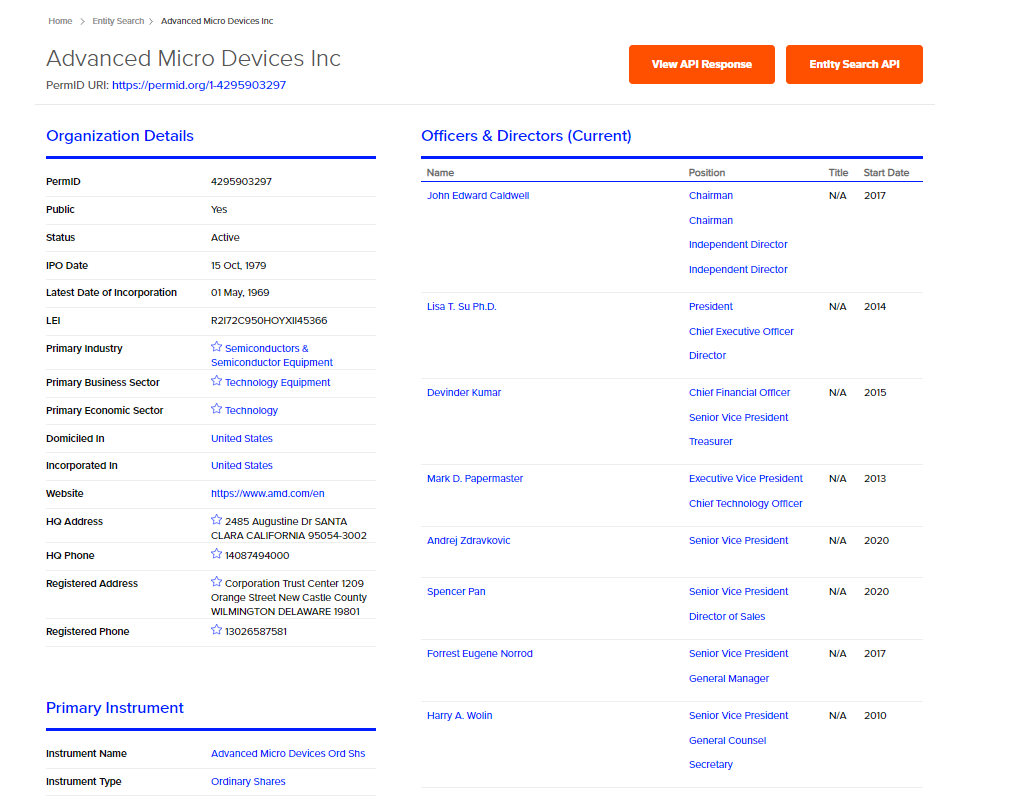Click star icon next to Technology Equipment

pos(216,381)
